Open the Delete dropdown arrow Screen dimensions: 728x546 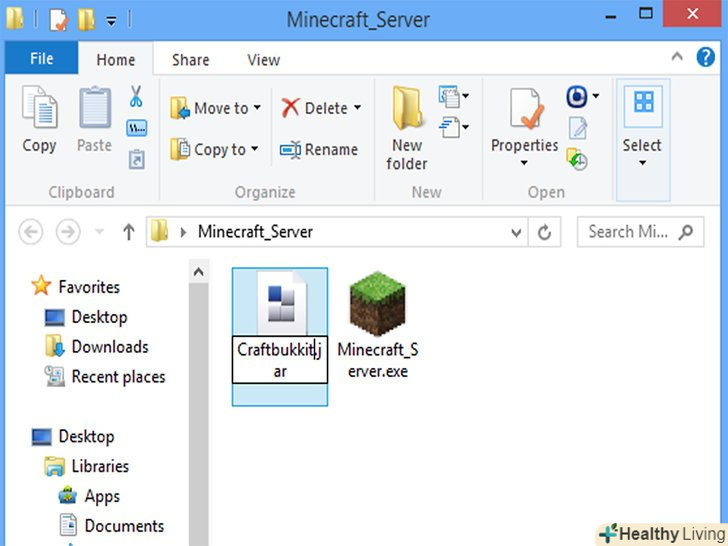coord(358,108)
